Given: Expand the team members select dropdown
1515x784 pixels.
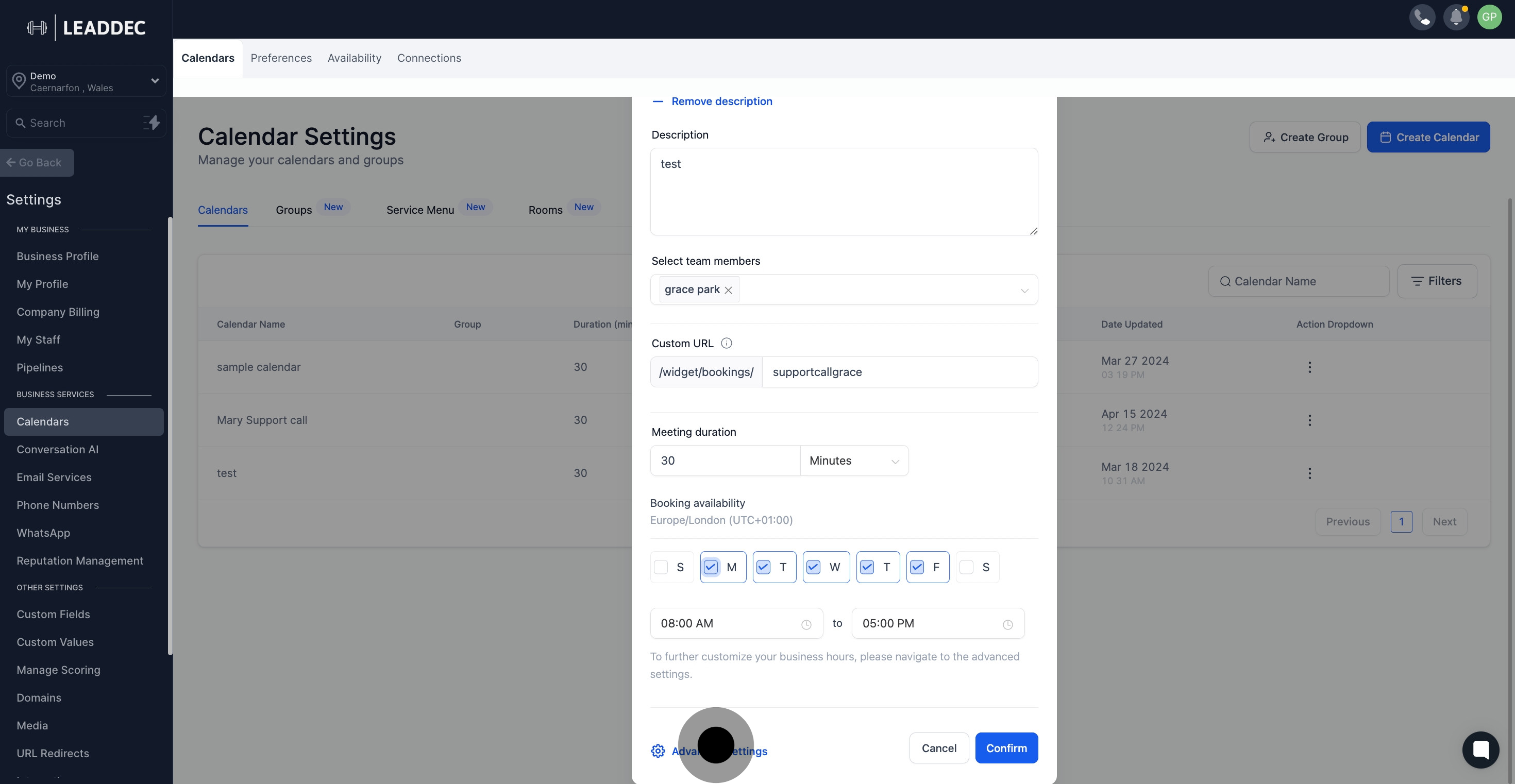Looking at the screenshot, I should click(1024, 291).
